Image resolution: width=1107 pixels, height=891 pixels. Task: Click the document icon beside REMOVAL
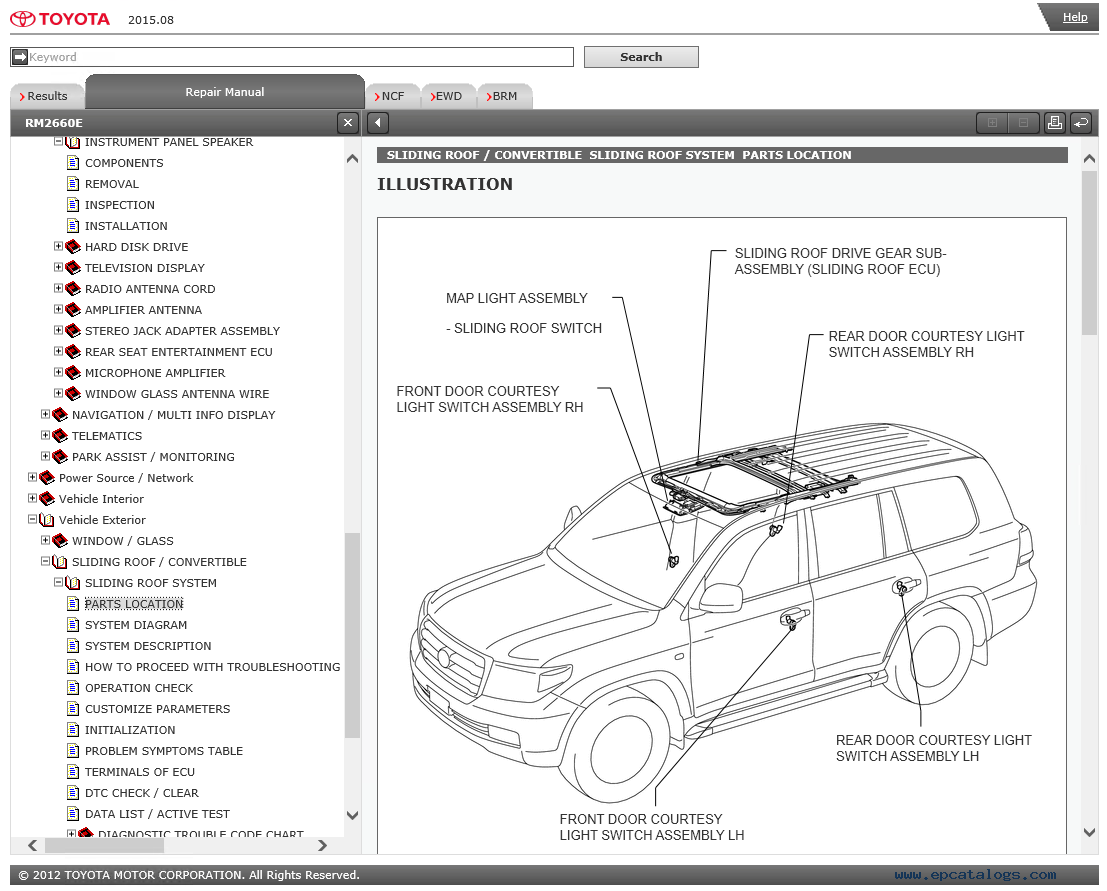[73, 184]
